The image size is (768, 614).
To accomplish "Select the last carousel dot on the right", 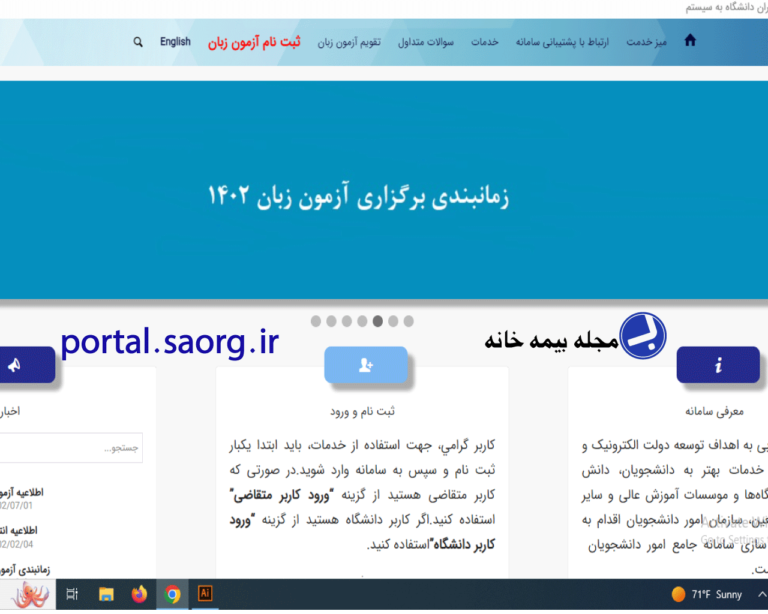I will pyautogui.click(x=408, y=321).
